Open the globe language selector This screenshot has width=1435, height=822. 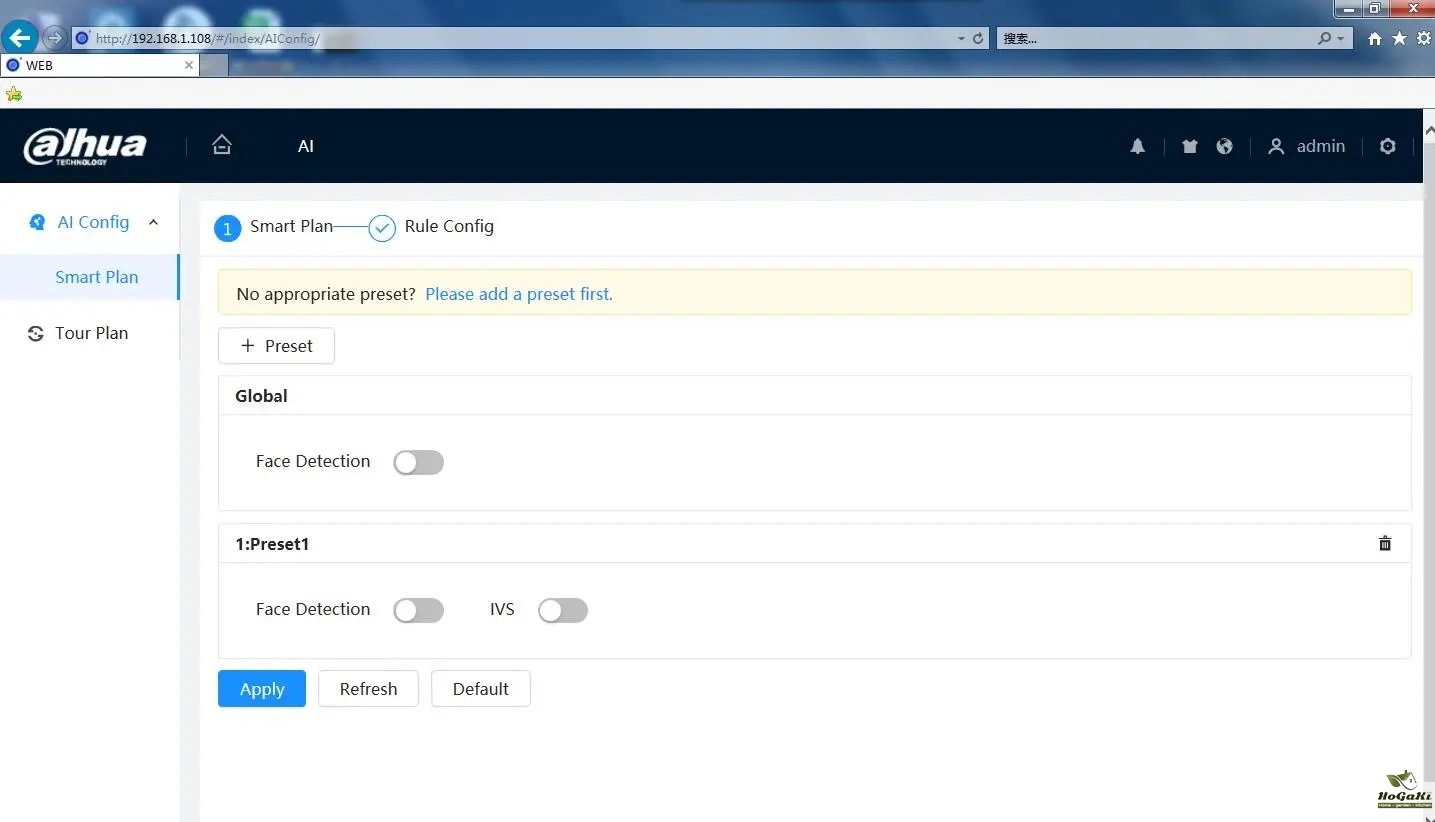click(1224, 146)
